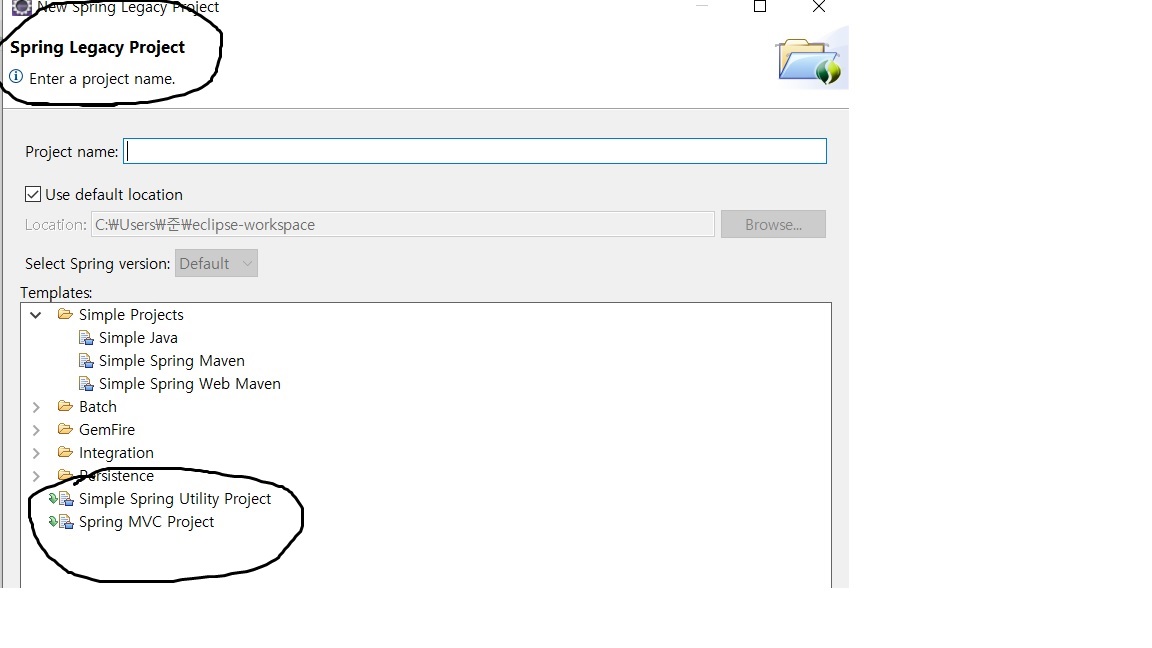Maximize the New Spring Legacy Project window
Image resolution: width=1152 pixels, height=648 pixels.
760,7
